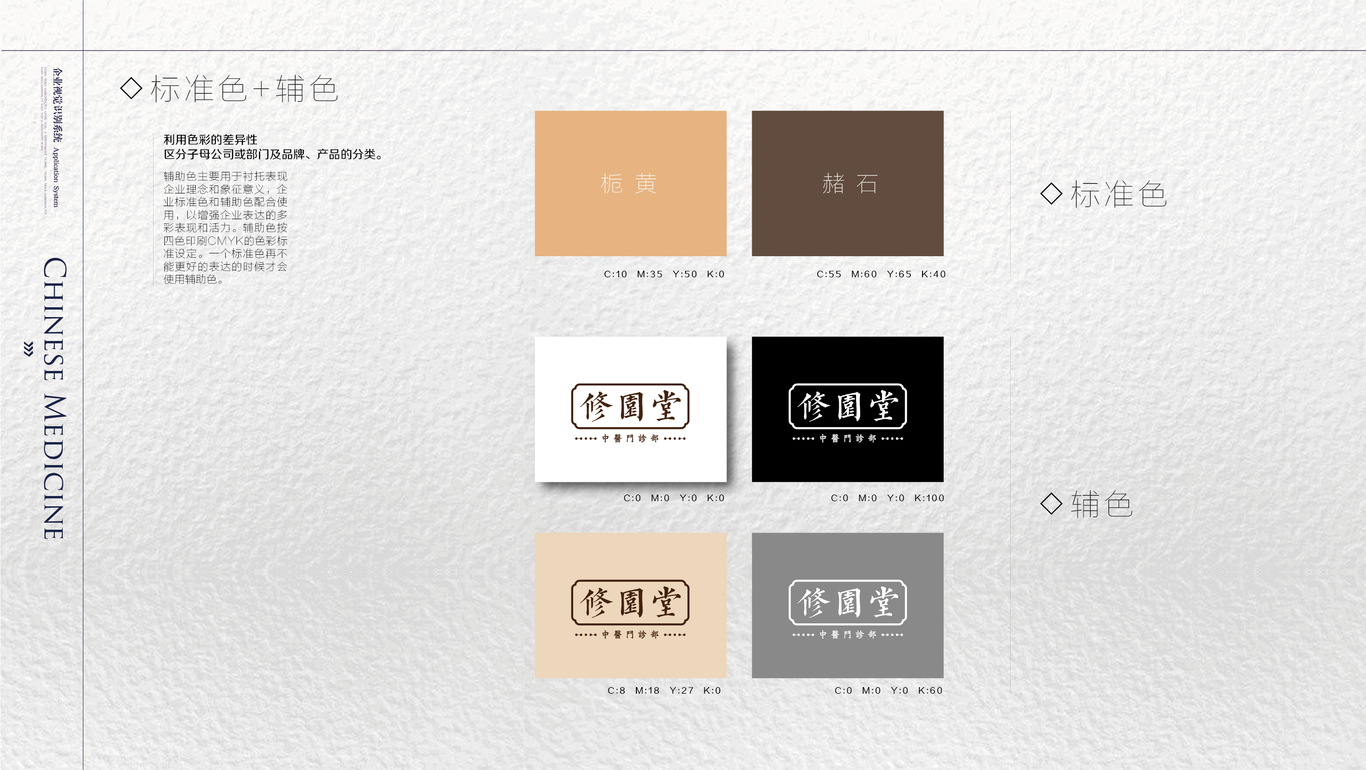The image size is (1366, 770).
Task: Click the 栀黄 orange color swatch
Action: (631, 183)
